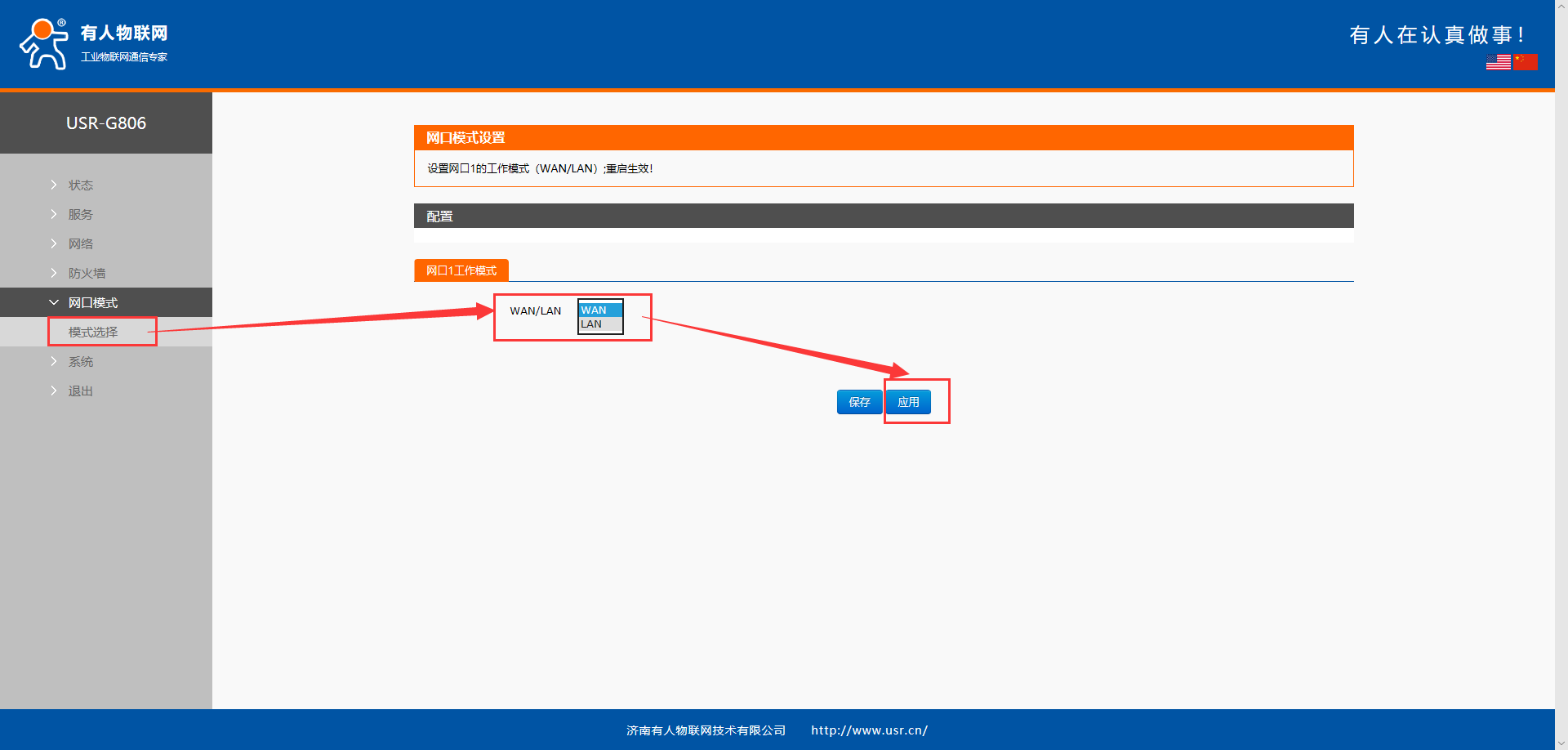The image size is (1568, 750).
Task: Click the USR IOT astronaut logo
Action: coord(44,44)
